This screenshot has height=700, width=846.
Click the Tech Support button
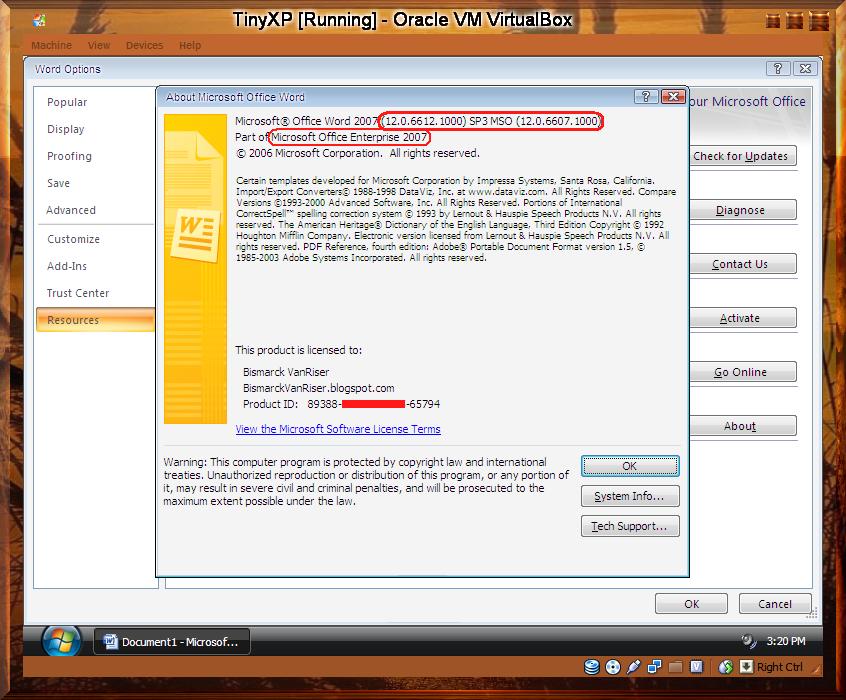pyautogui.click(x=630, y=526)
